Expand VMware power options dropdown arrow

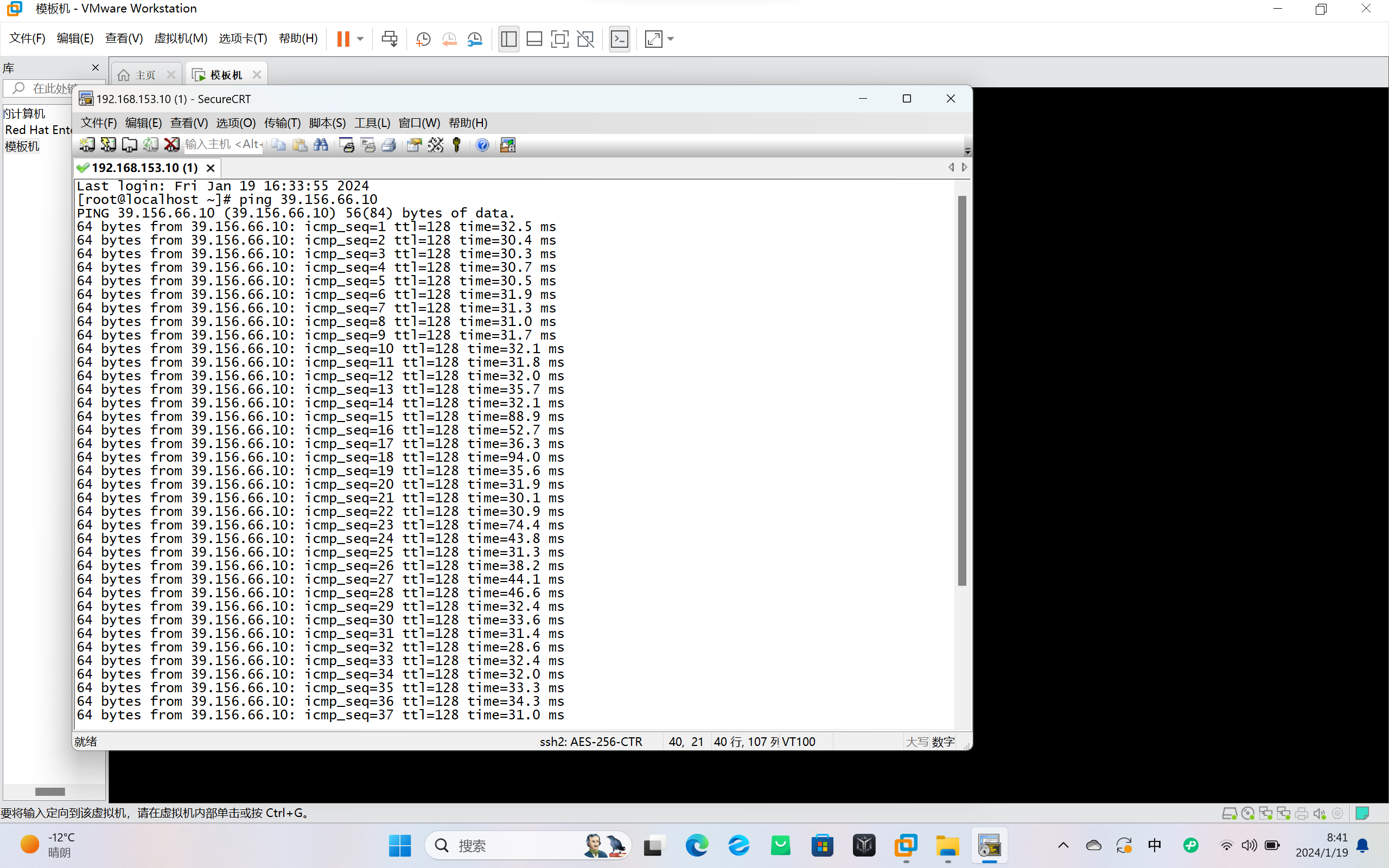click(360, 39)
